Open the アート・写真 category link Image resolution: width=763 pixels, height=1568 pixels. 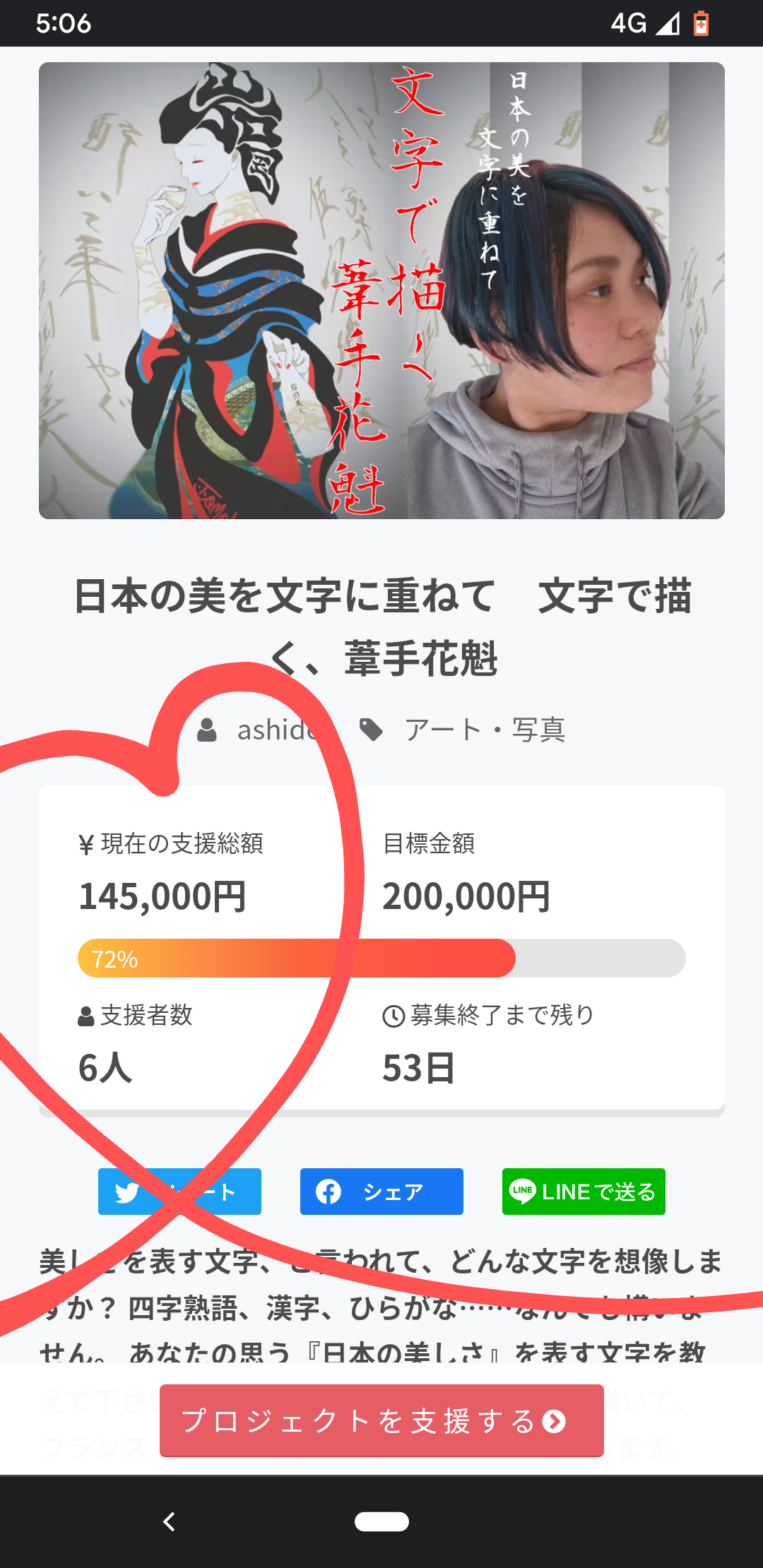point(485,730)
